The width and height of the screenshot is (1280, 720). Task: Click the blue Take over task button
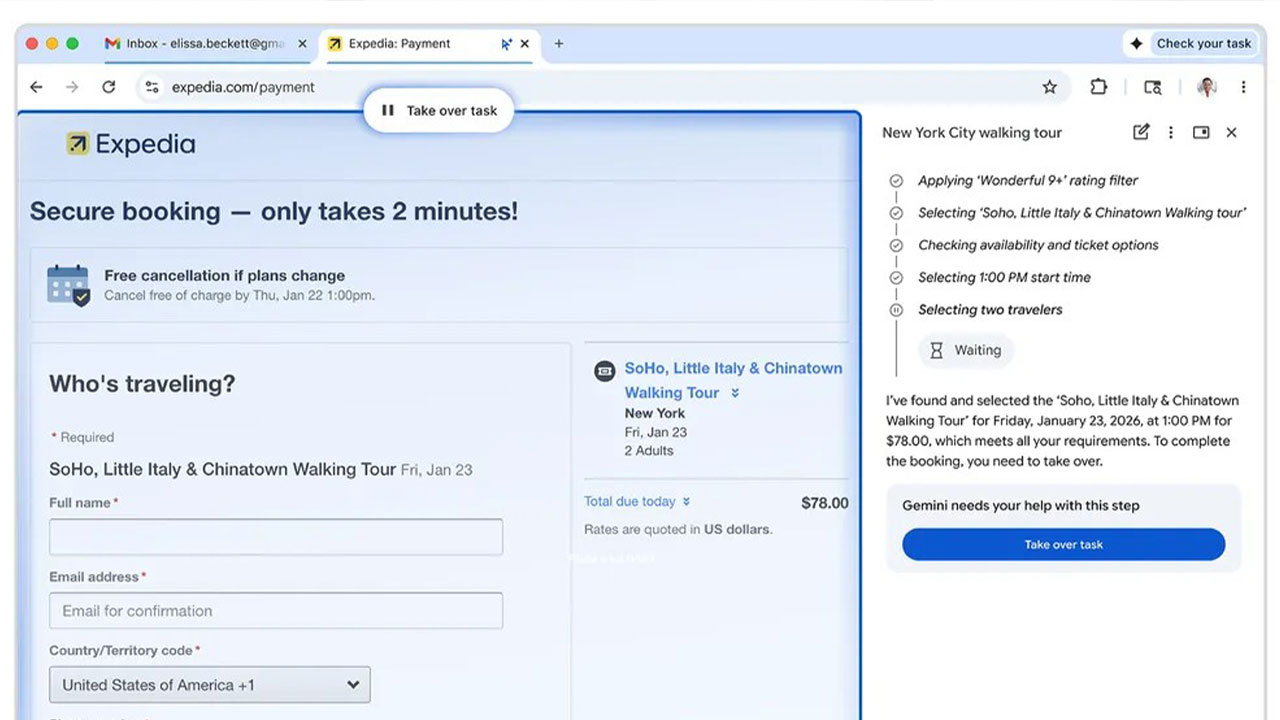[1063, 544]
